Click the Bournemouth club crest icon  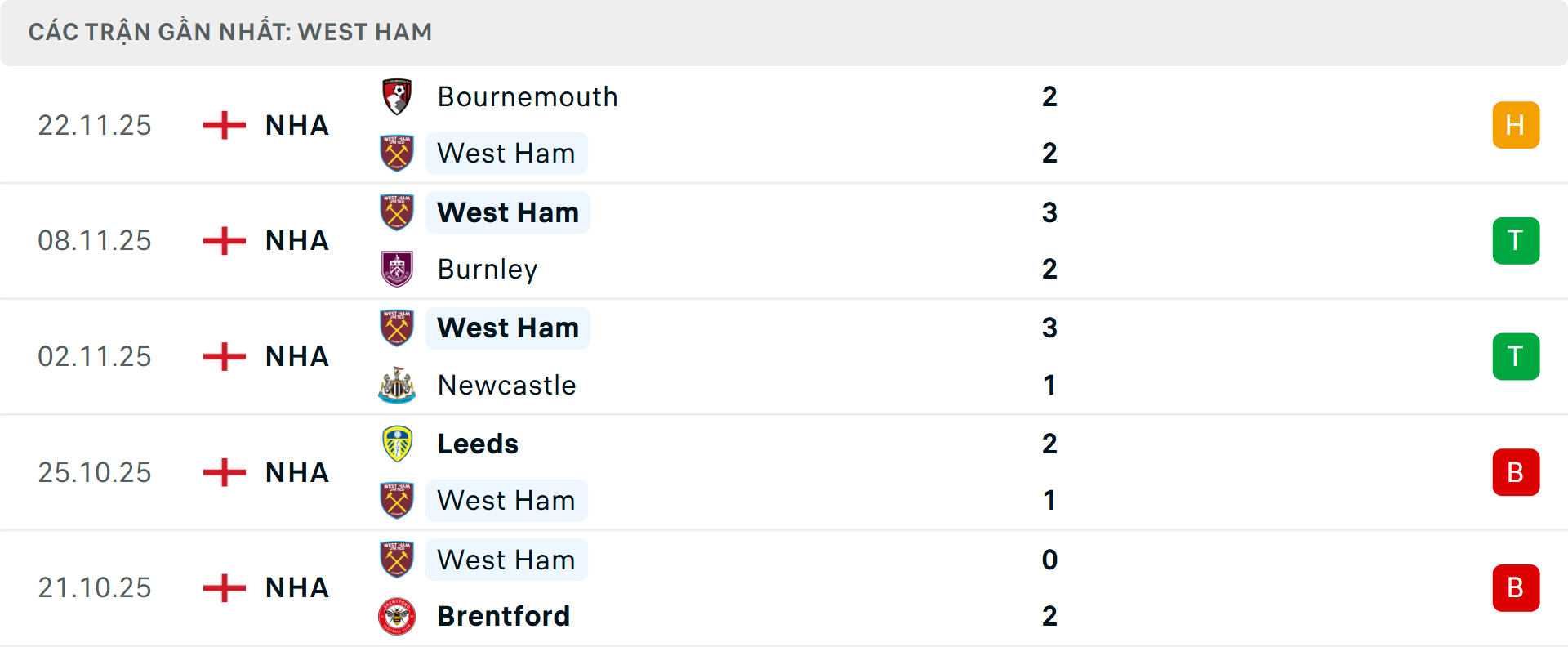[397, 96]
